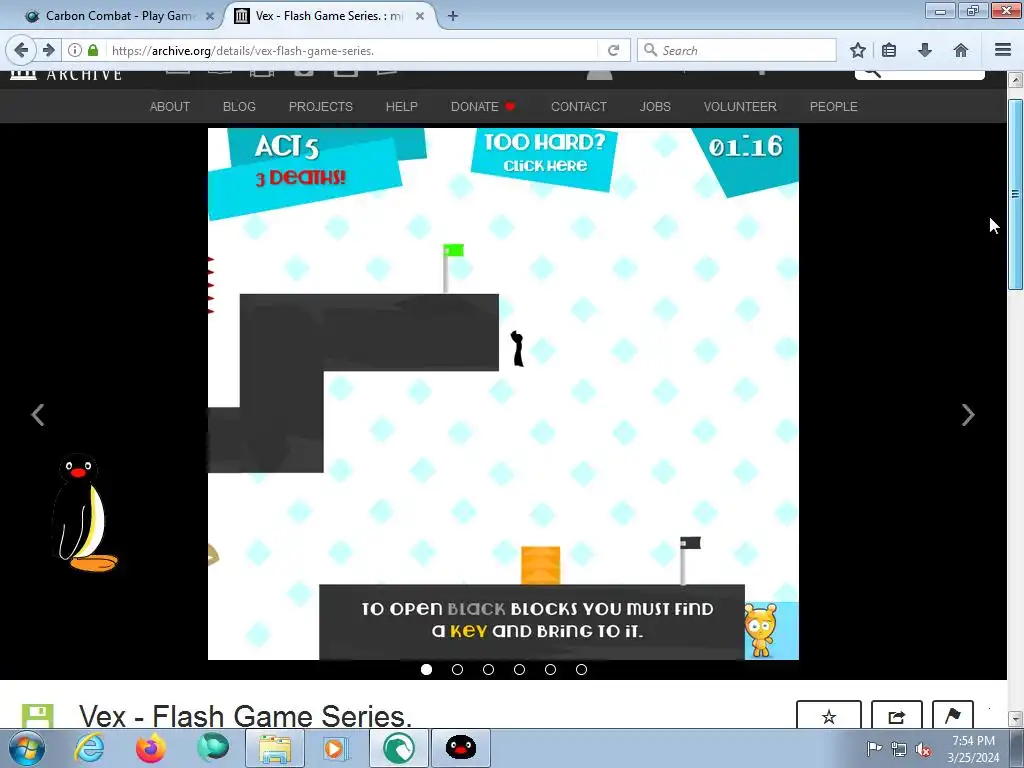Open the BLOG menu item

click(x=239, y=106)
